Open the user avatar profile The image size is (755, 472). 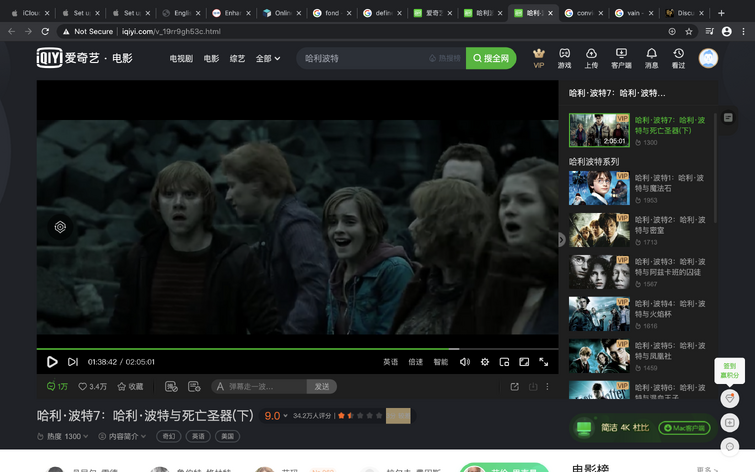(x=708, y=58)
